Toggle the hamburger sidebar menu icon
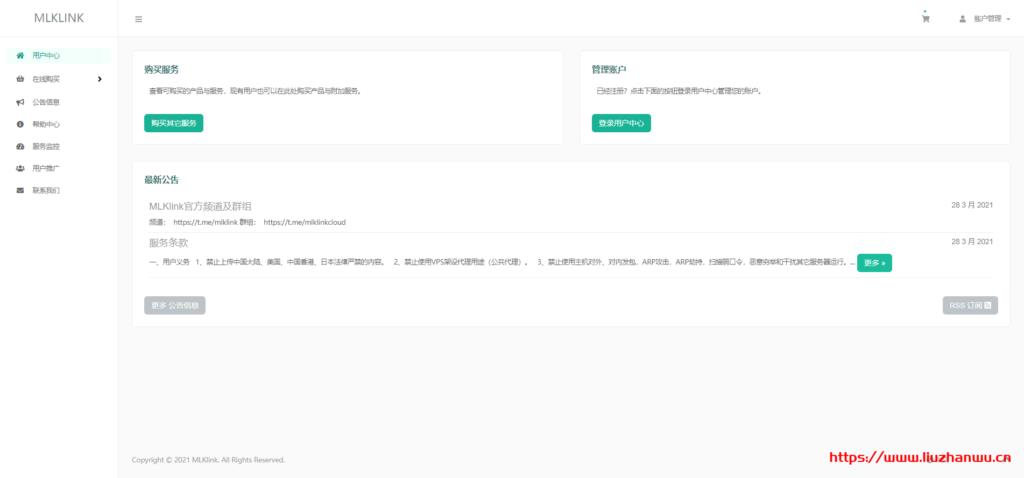The image size is (1024, 478). tap(138, 19)
